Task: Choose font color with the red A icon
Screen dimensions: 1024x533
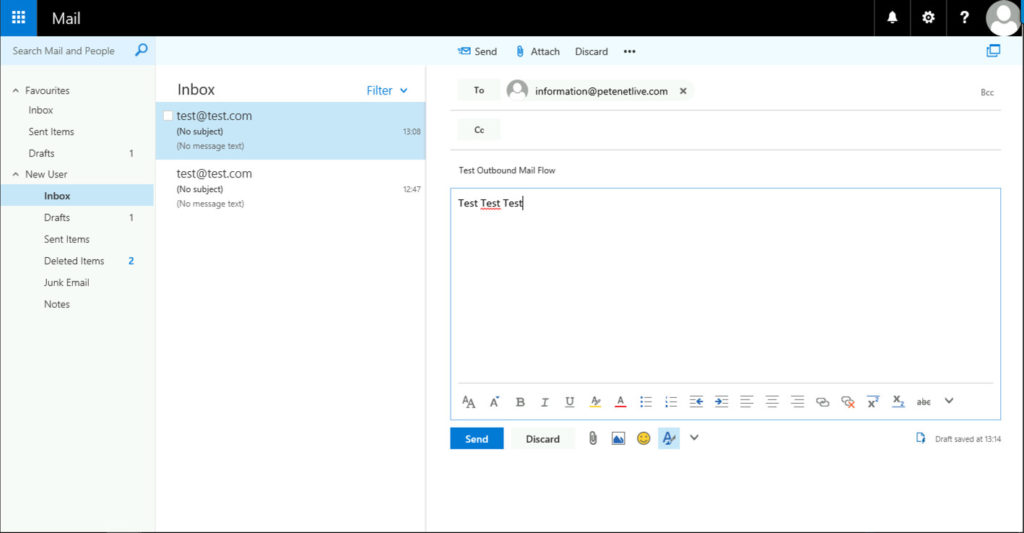Action: click(x=620, y=402)
